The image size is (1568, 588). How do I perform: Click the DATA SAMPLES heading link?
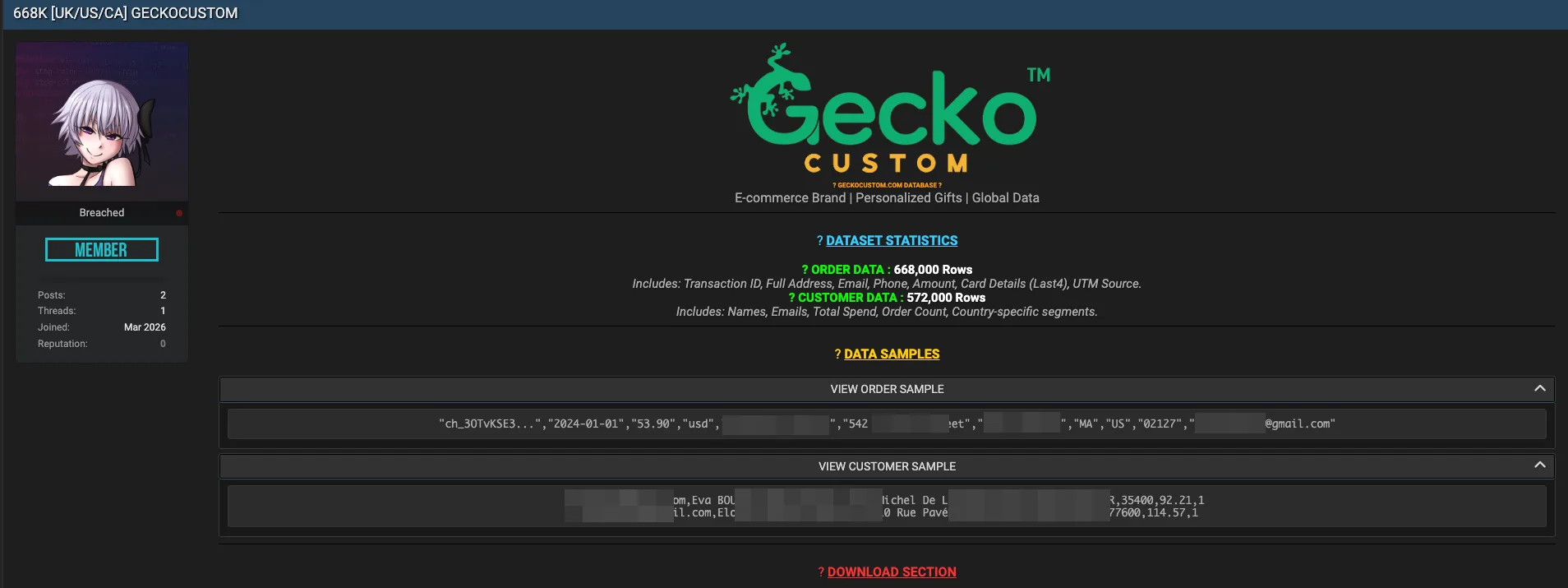click(892, 354)
